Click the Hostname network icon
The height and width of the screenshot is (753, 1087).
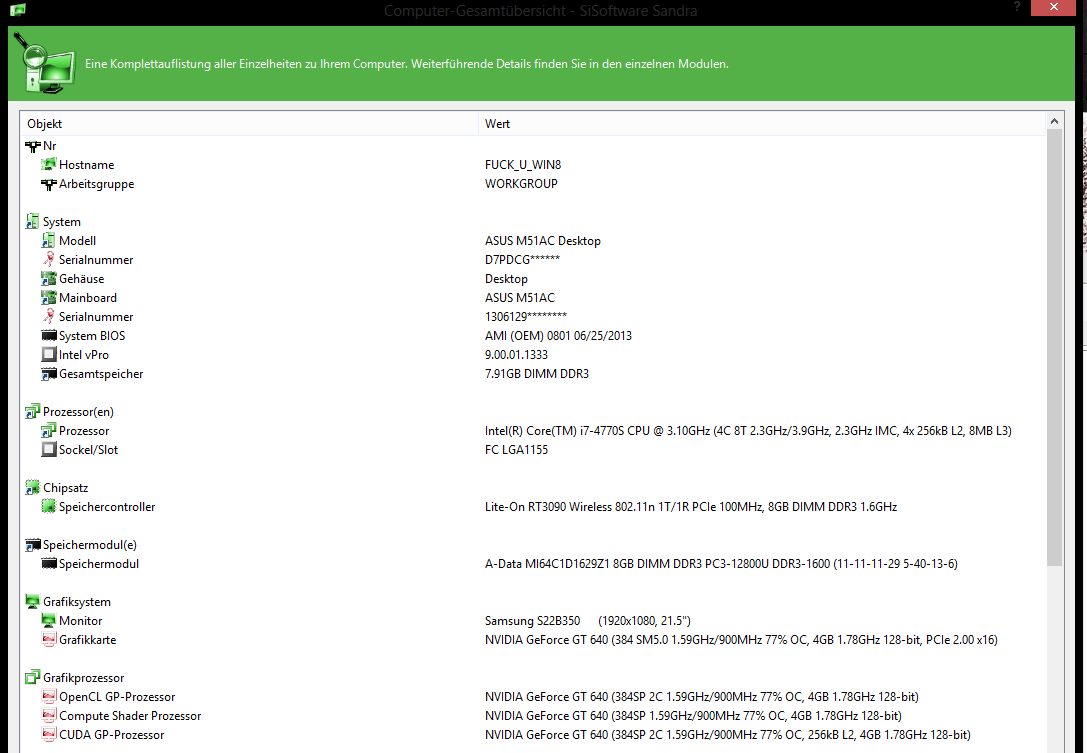[48, 165]
